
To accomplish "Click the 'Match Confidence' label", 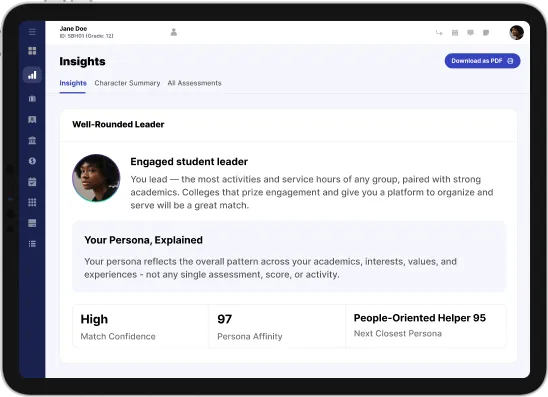I will point(118,337).
